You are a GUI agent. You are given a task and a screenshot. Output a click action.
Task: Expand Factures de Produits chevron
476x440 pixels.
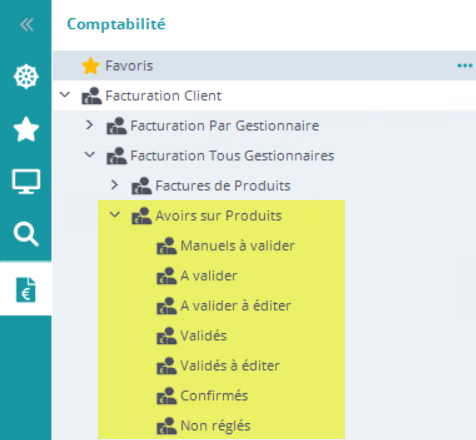coord(114,185)
